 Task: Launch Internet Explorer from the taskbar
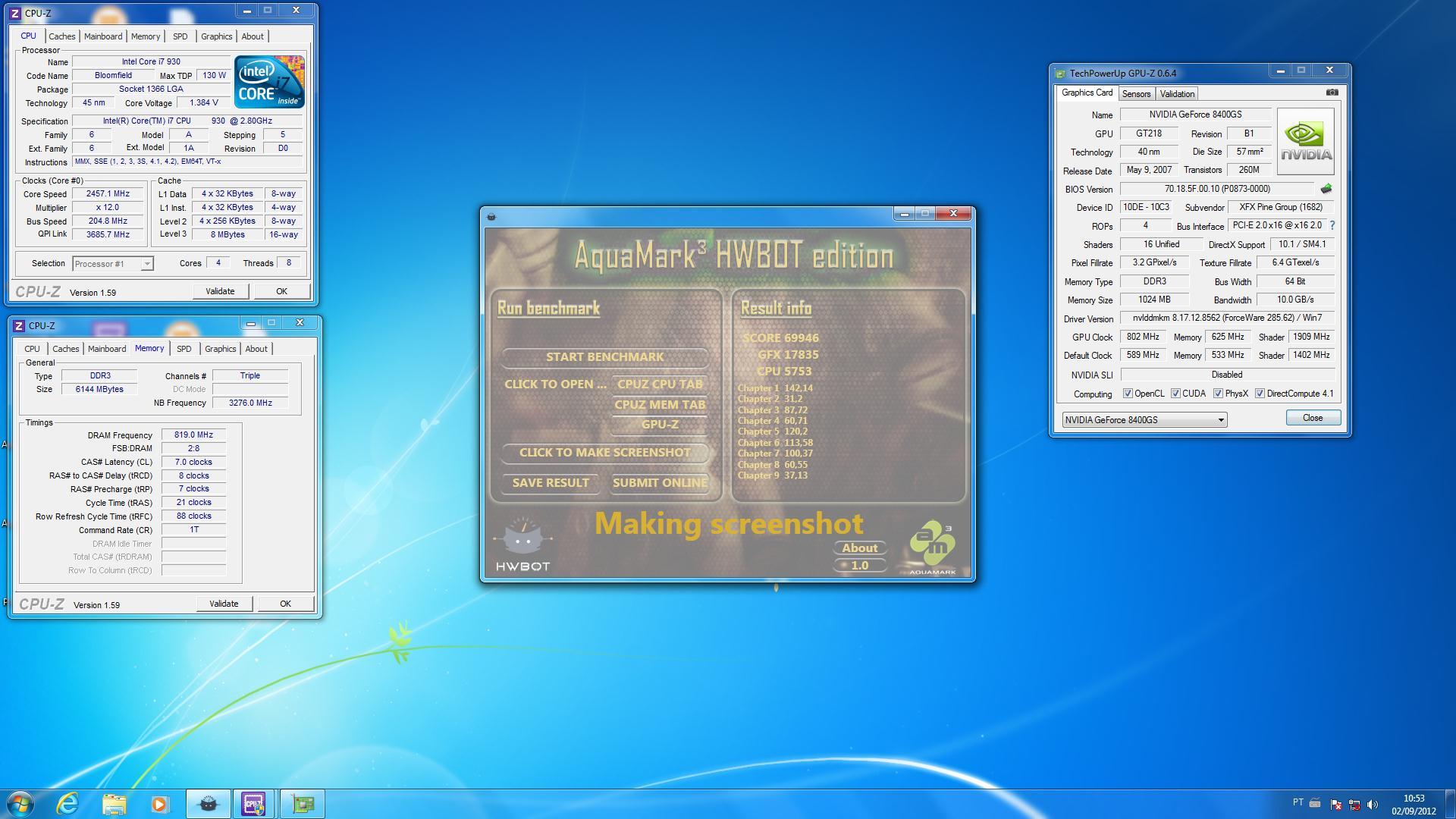point(67,804)
